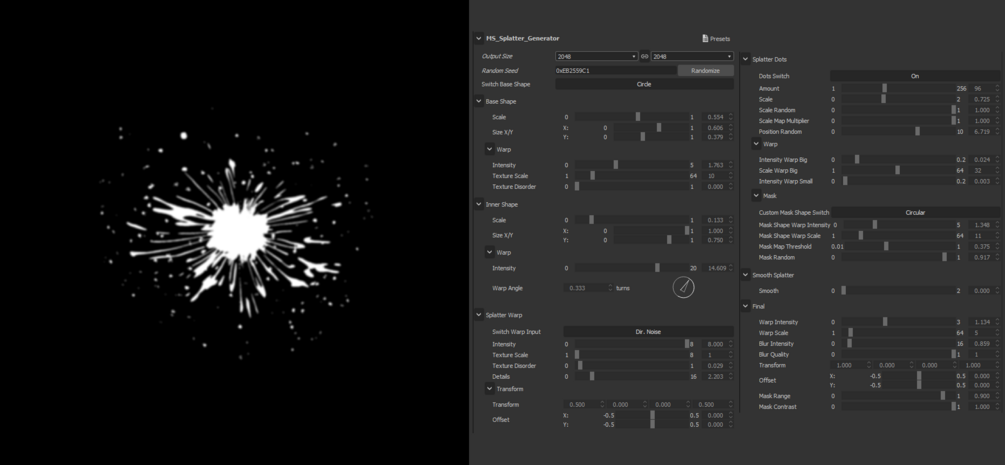Click the Amount value field 96

click(x=981, y=89)
